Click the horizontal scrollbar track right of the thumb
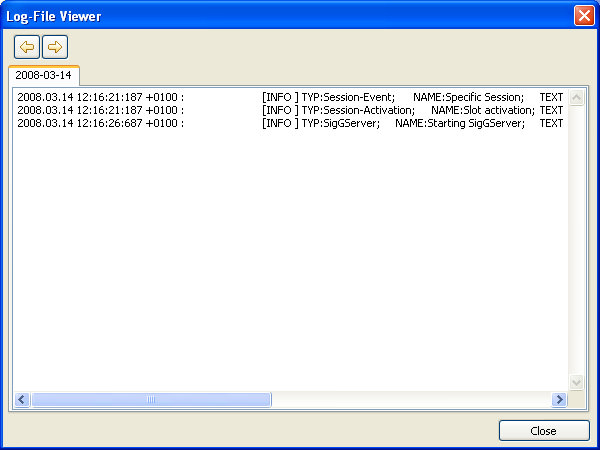Viewport: 600px width, 450px height. point(410,399)
